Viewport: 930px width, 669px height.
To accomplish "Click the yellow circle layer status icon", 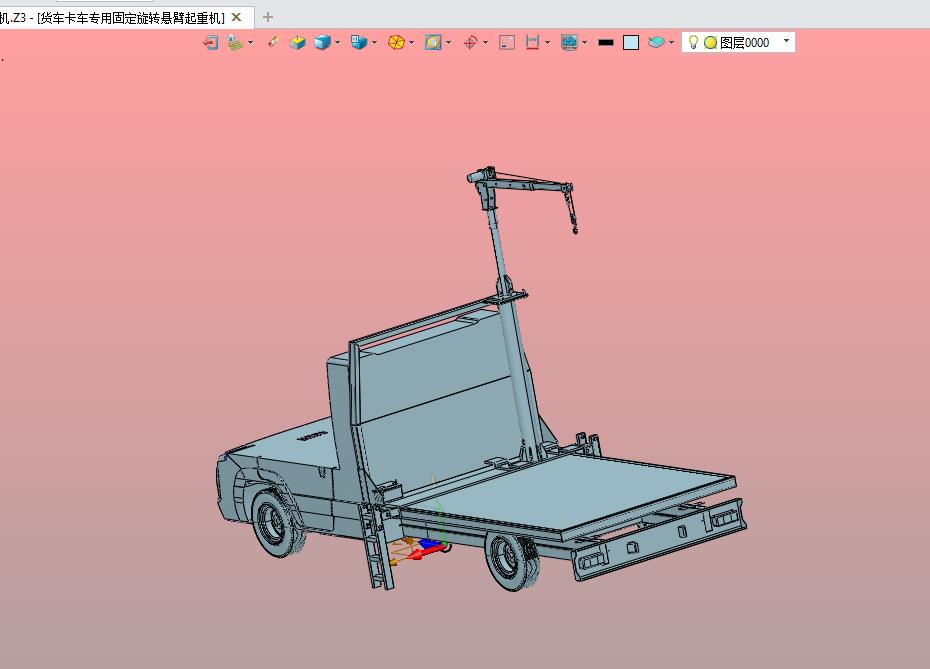I will pyautogui.click(x=711, y=43).
